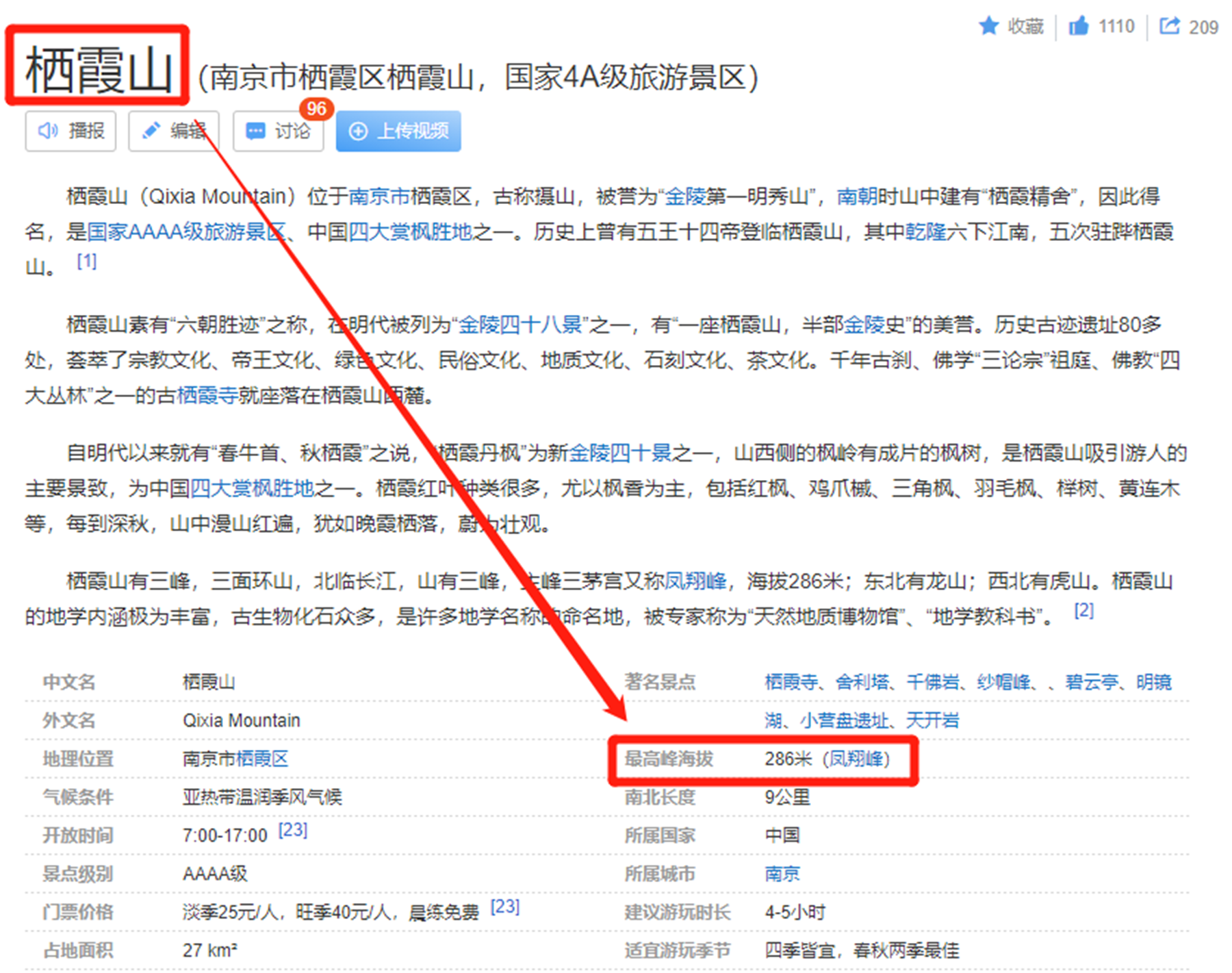Open the 金陵四十八景 link
The height and width of the screenshot is (973, 1232).
[x=519, y=325]
